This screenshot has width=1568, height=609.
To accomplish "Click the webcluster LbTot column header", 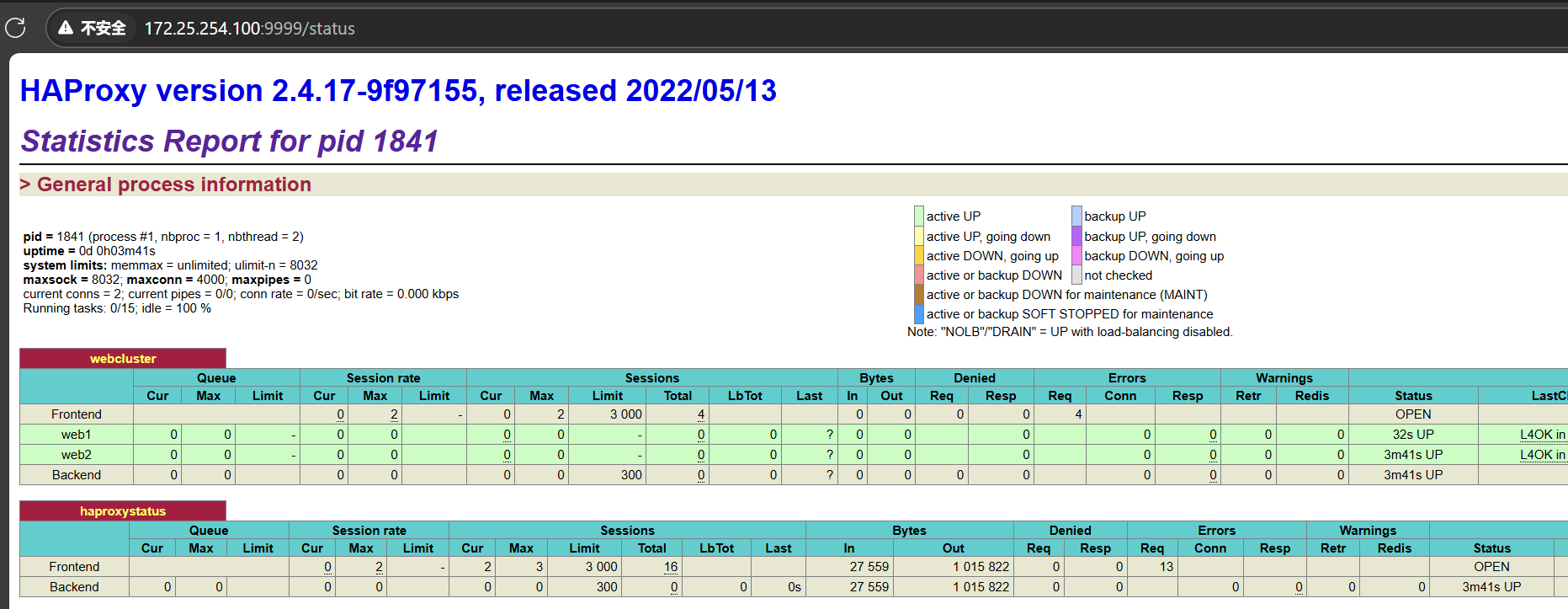I will click(x=745, y=396).
